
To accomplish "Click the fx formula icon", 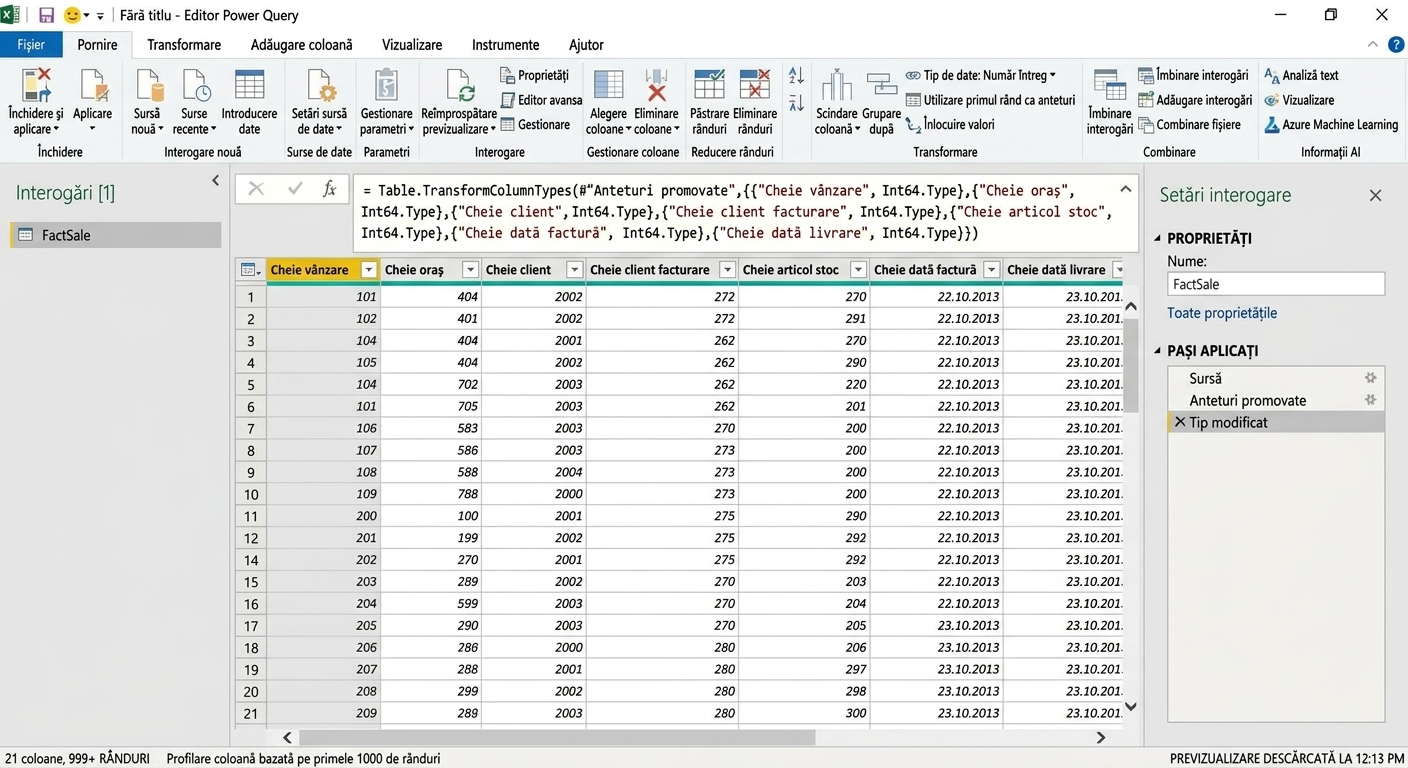I will [x=330, y=189].
